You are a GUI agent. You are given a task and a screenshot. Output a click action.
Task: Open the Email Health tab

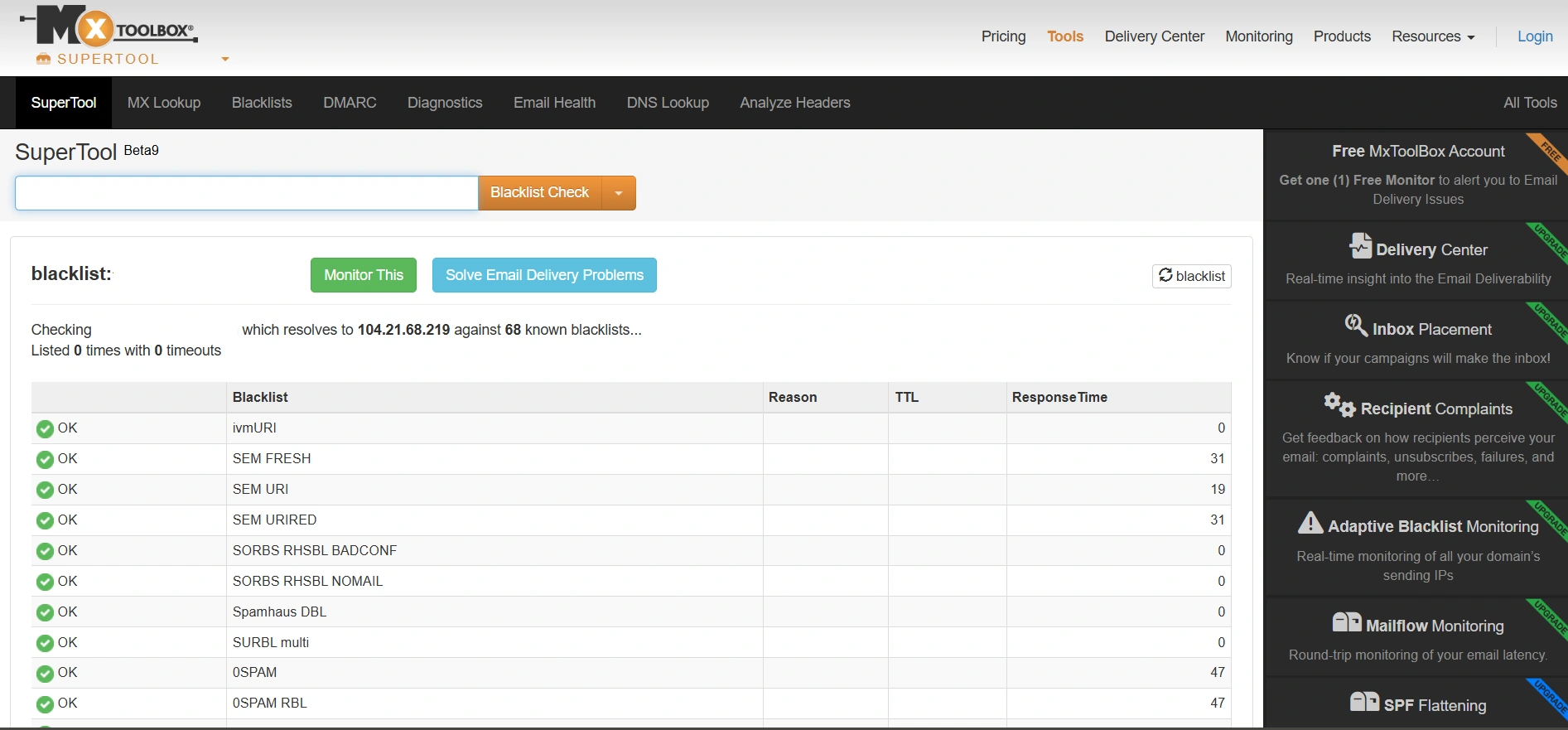pos(554,103)
